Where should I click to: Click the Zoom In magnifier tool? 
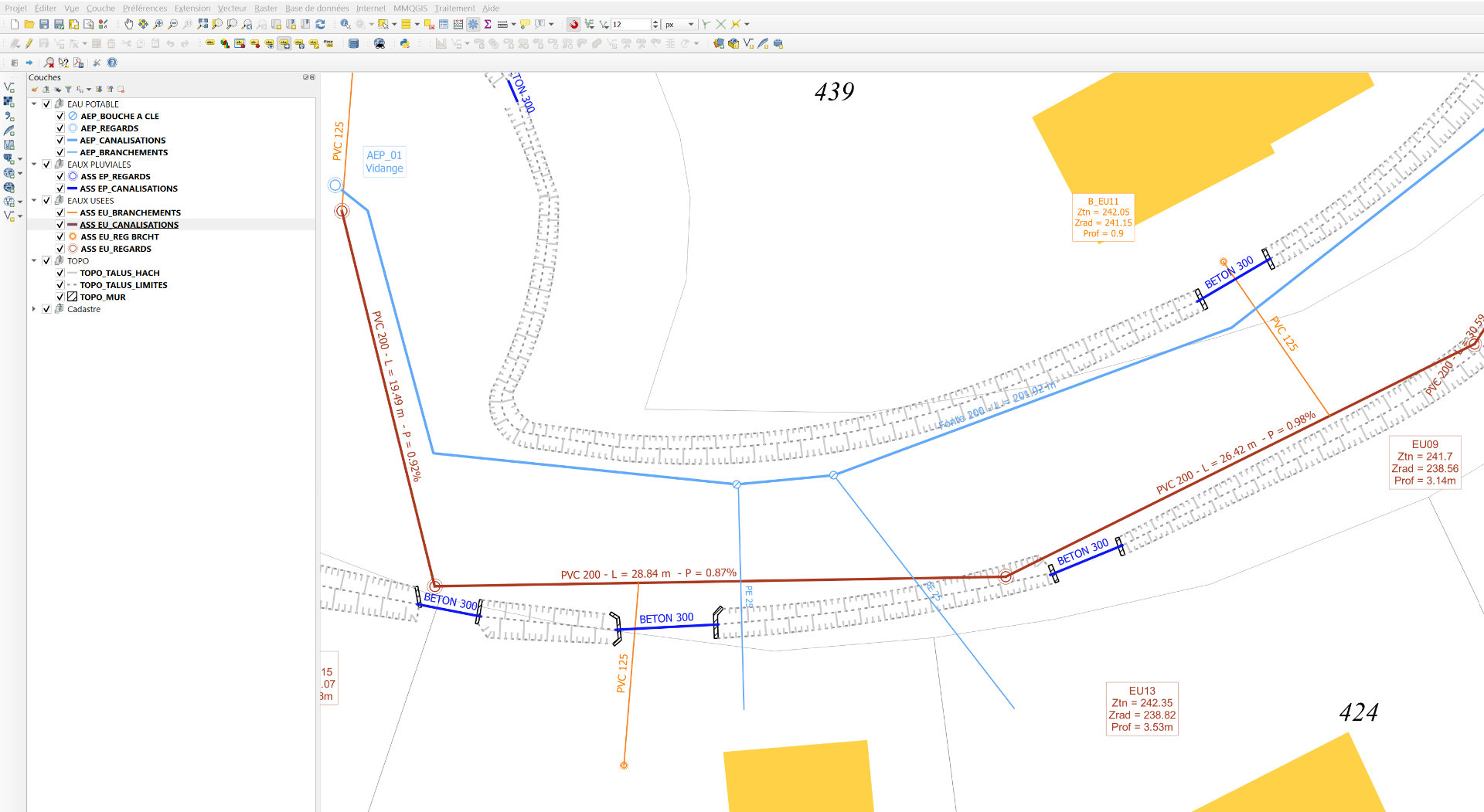[158, 25]
